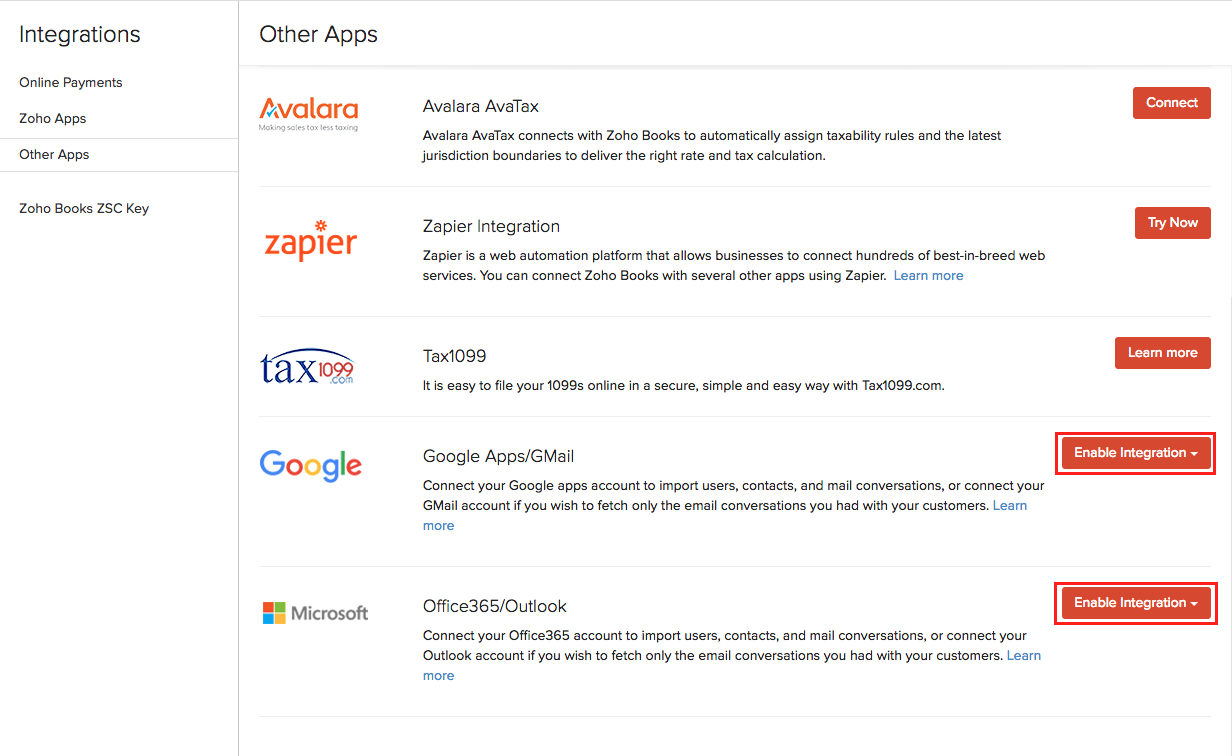Open Enable Integration dropdown for Office365/Outlook
Image resolution: width=1232 pixels, height=756 pixels.
pyautogui.click(x=1135, y=603)
